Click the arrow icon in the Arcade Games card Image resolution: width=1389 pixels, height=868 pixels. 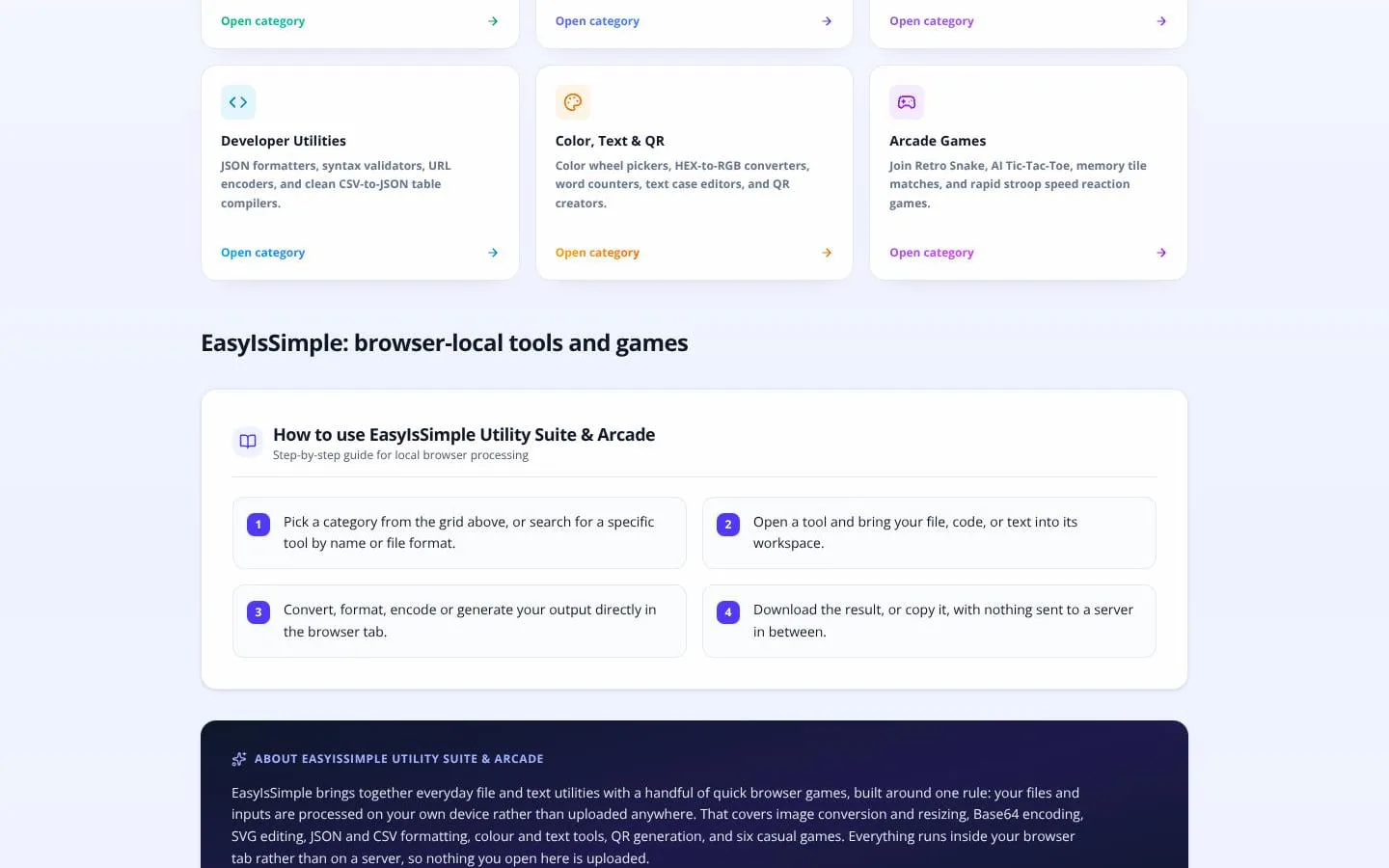pyautogui.click(x=1161, y=253)
